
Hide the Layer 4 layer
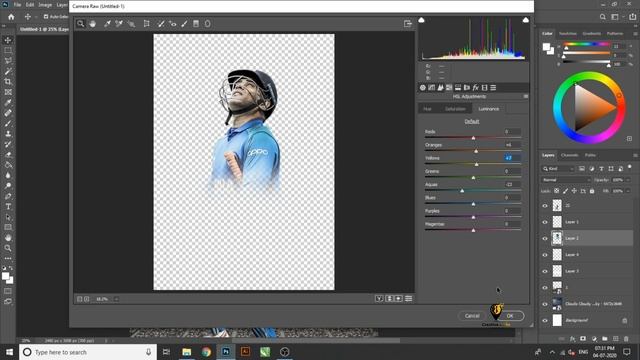545,255
